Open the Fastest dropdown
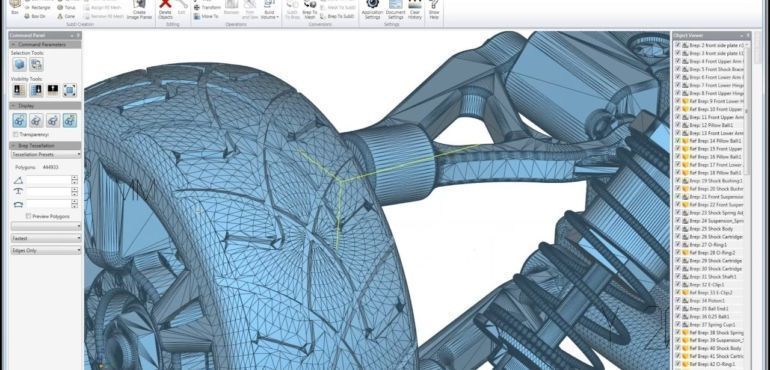The width and height of the screenshot is (770, 370). (x=46, y=238)
